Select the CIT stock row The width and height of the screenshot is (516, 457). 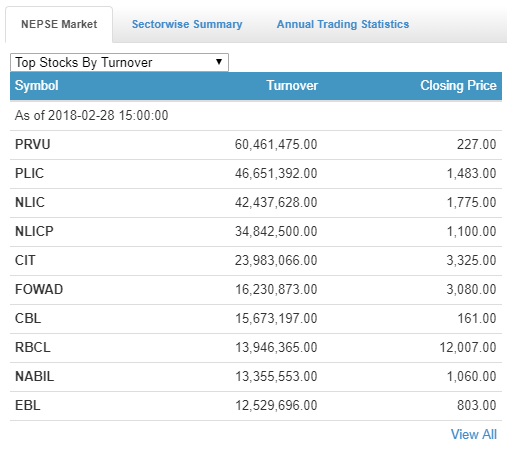tap(256, 261)
